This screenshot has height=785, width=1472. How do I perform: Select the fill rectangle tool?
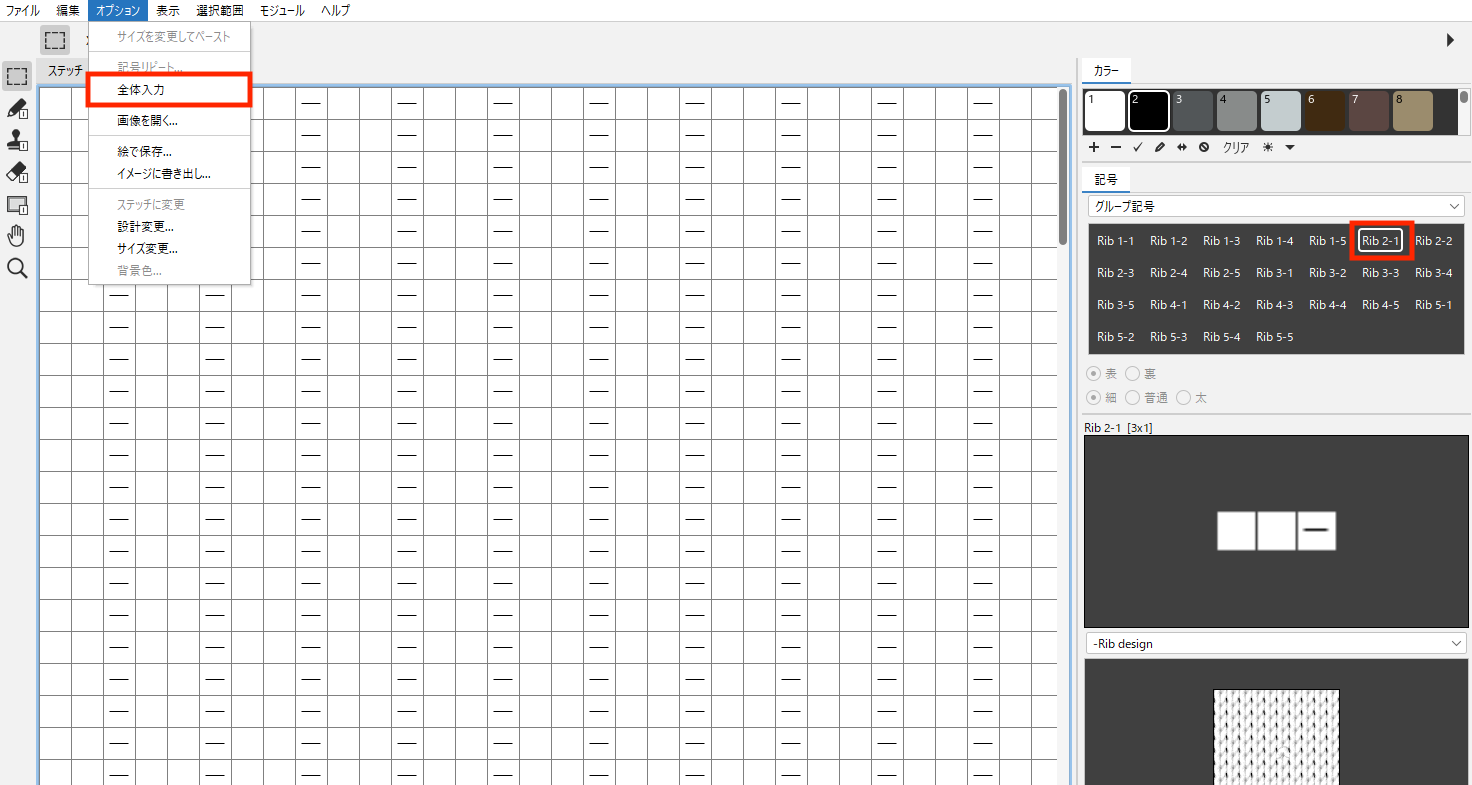tap(17, 205)
